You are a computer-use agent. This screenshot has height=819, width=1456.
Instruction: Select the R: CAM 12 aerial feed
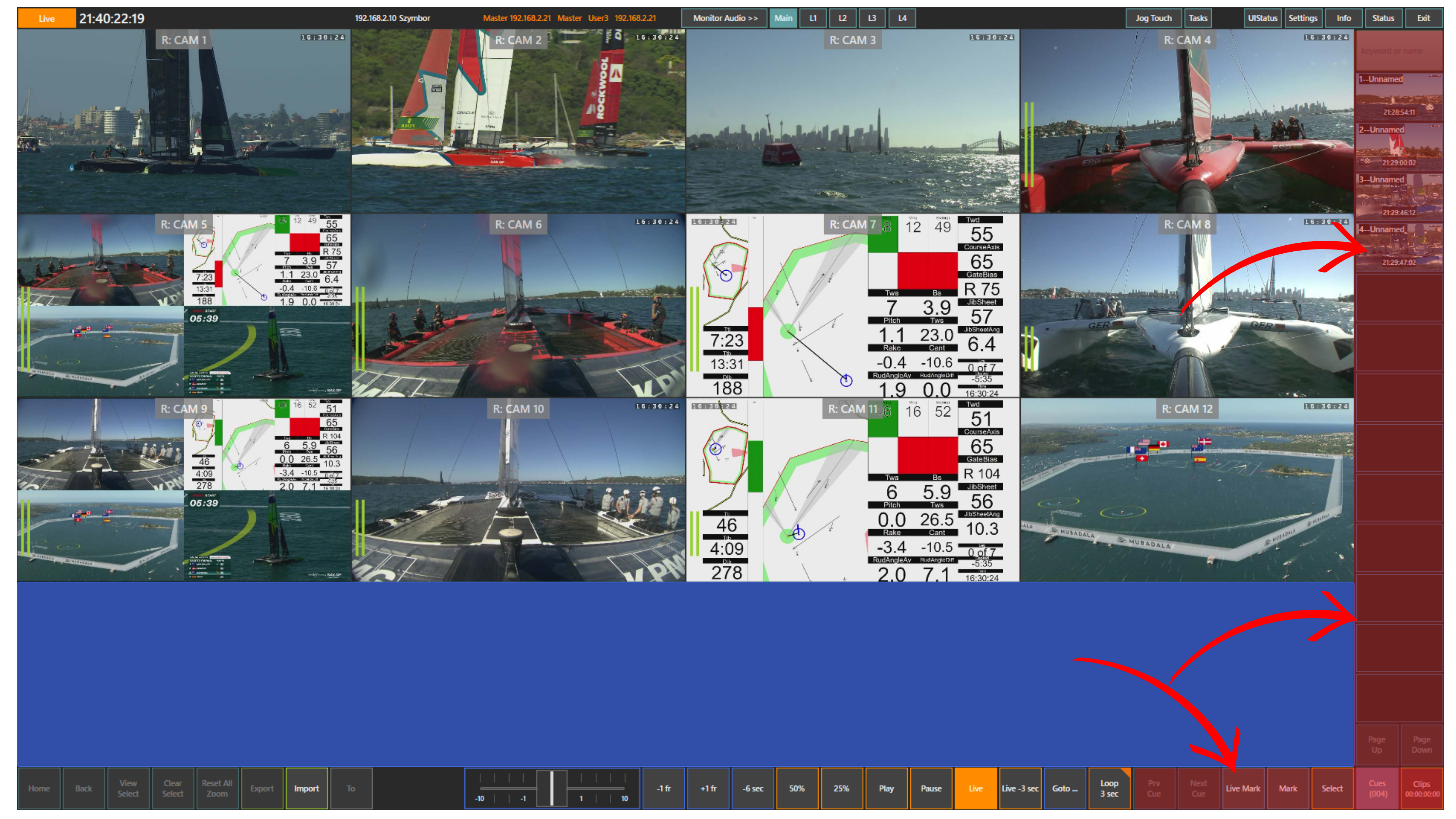(1187, 490)
